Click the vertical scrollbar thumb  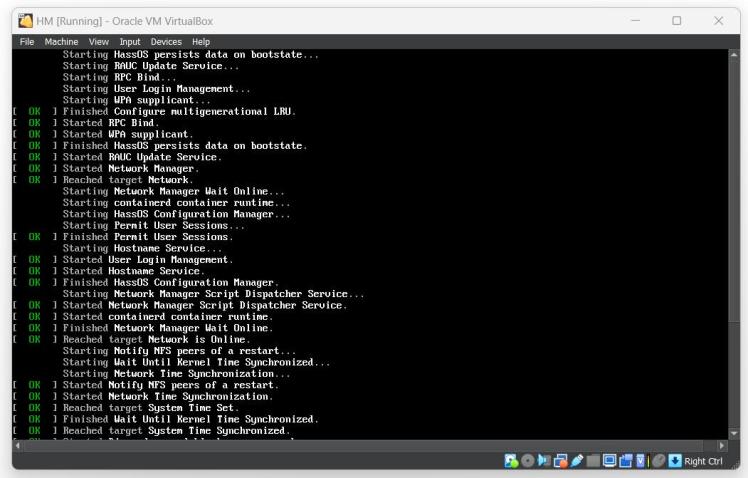[x=734, y=191]
